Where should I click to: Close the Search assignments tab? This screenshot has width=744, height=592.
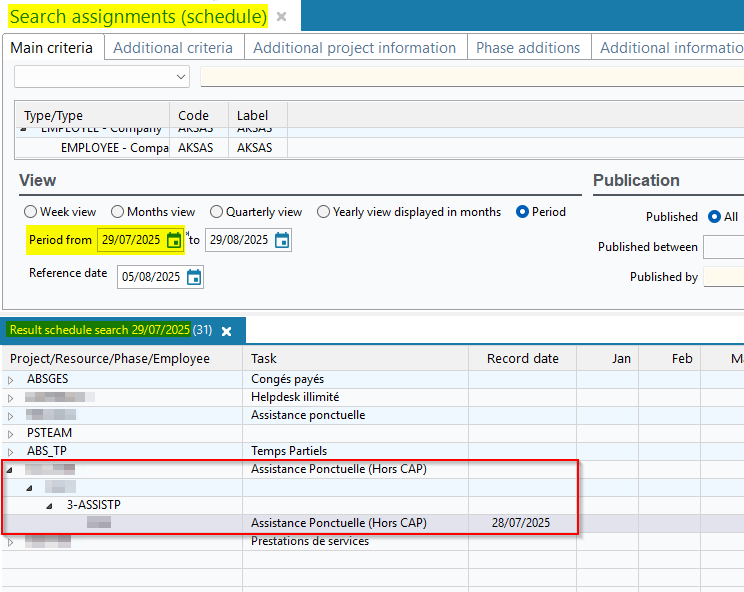coord(282,17)
